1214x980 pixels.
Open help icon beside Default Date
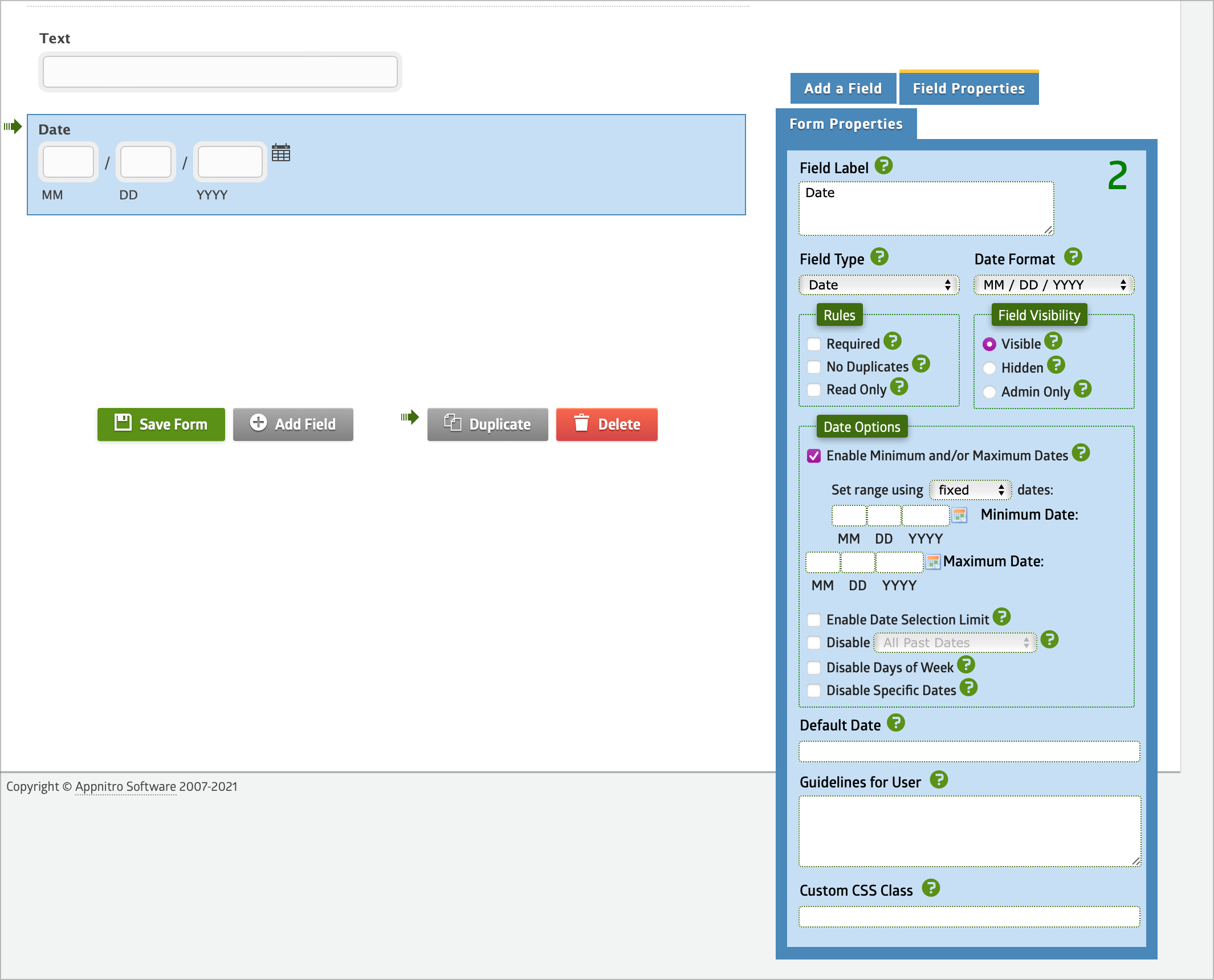point(896,722)
